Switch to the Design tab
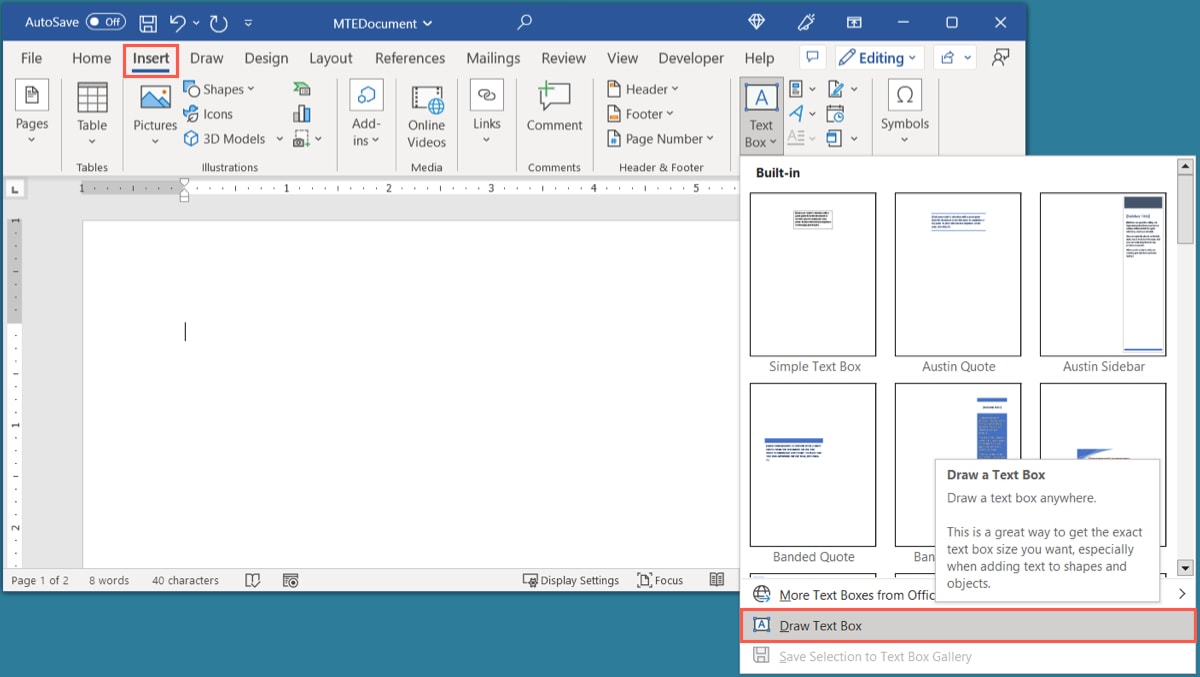 pos(266,57)
